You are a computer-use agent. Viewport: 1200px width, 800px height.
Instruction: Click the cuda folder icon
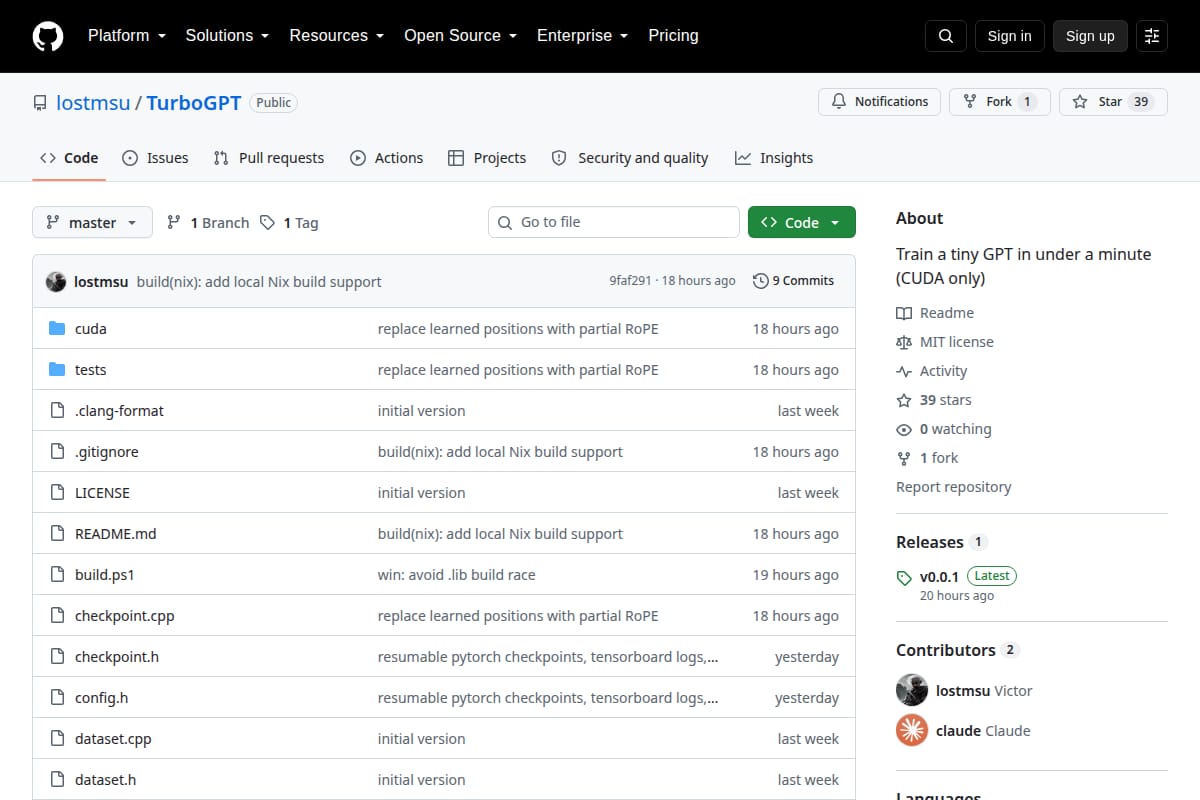[x=57, y=329]
